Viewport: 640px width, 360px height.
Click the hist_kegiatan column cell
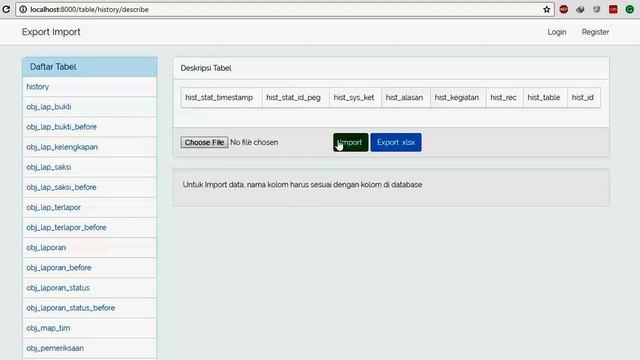tap(458, 98)
